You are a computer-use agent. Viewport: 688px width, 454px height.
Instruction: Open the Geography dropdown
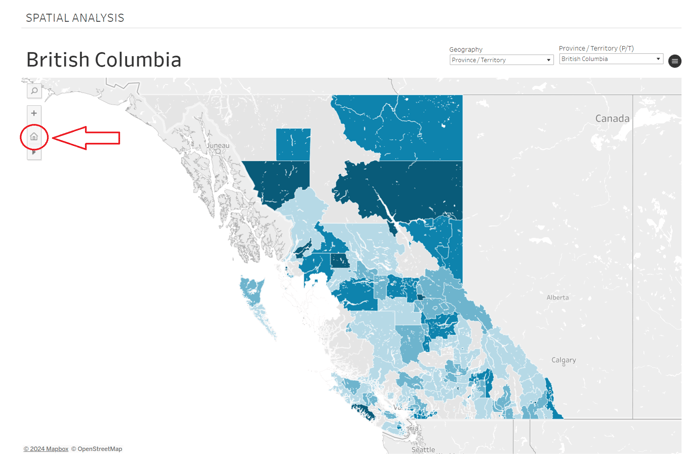tap(501, 60)
